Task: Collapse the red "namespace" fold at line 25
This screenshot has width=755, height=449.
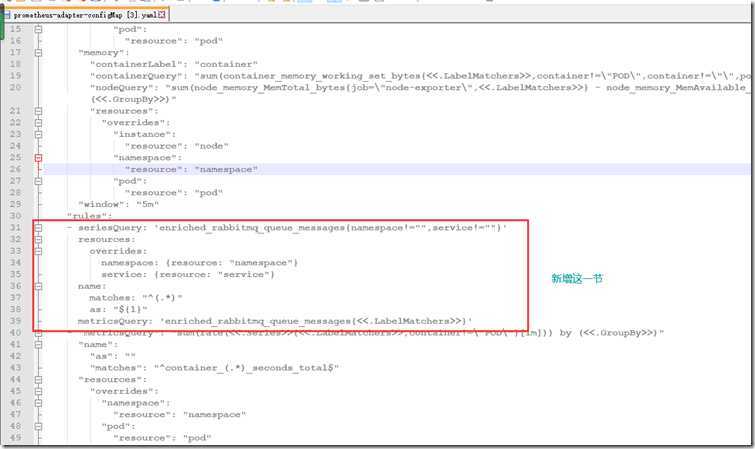Action: click(38, 158)
